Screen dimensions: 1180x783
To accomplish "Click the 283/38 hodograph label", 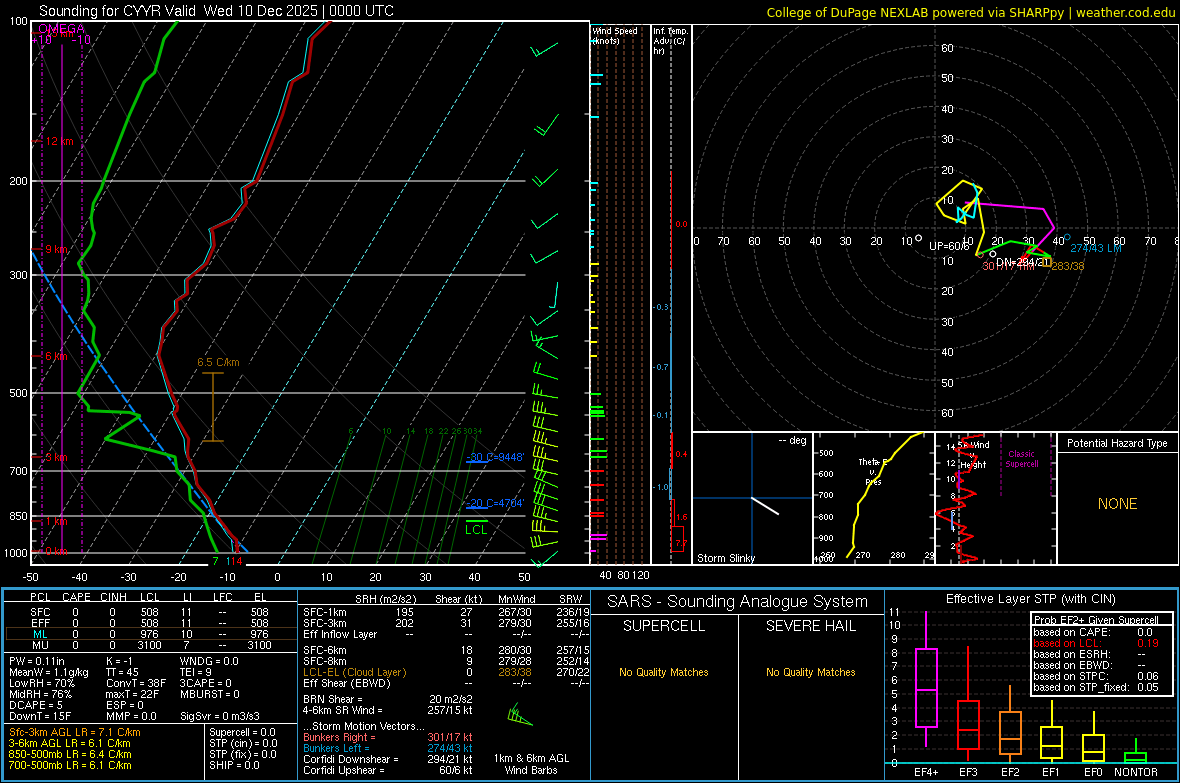I will [1067, 267].
